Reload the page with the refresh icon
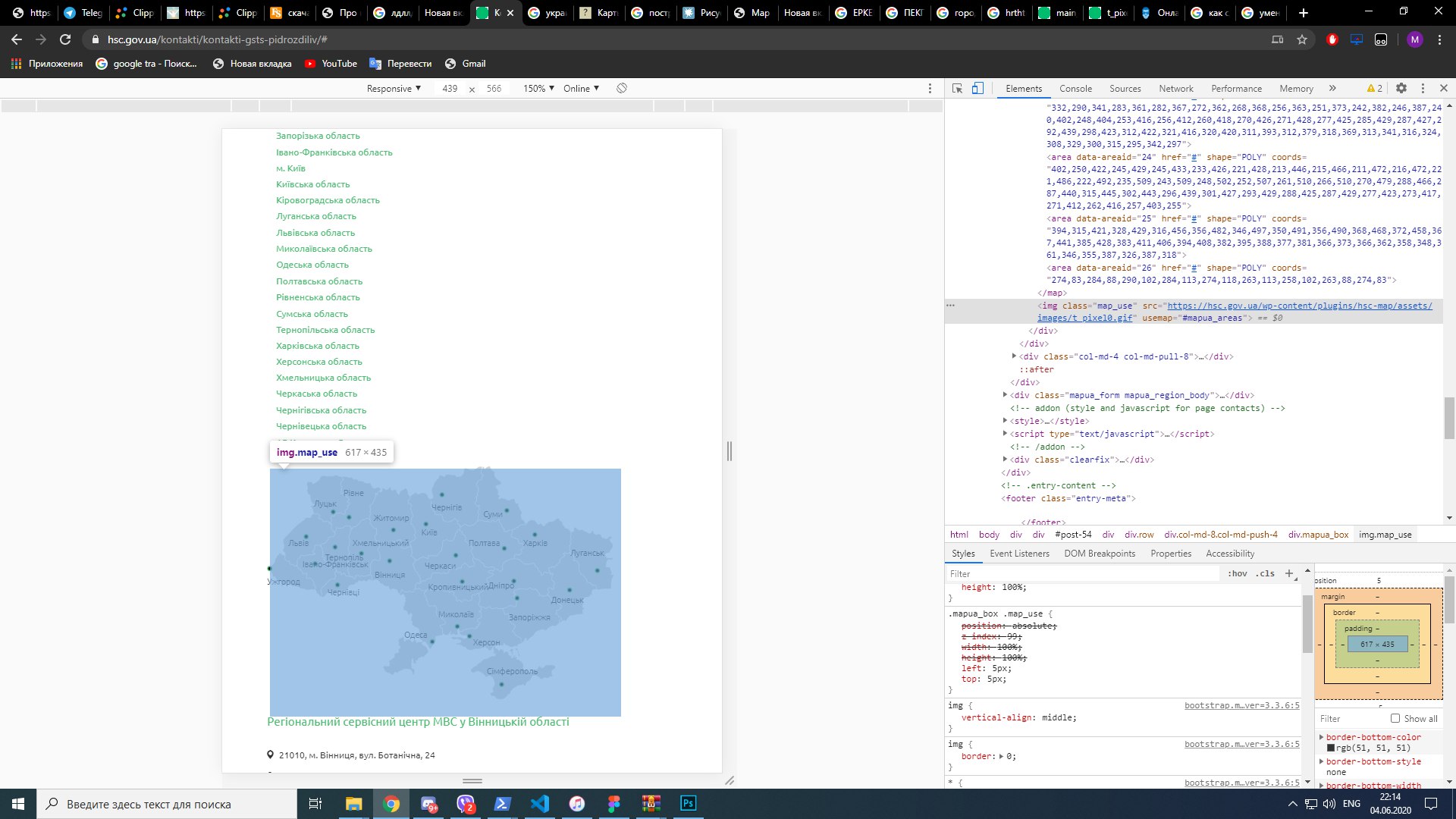The image size is (1456, 819). point(65,39)
